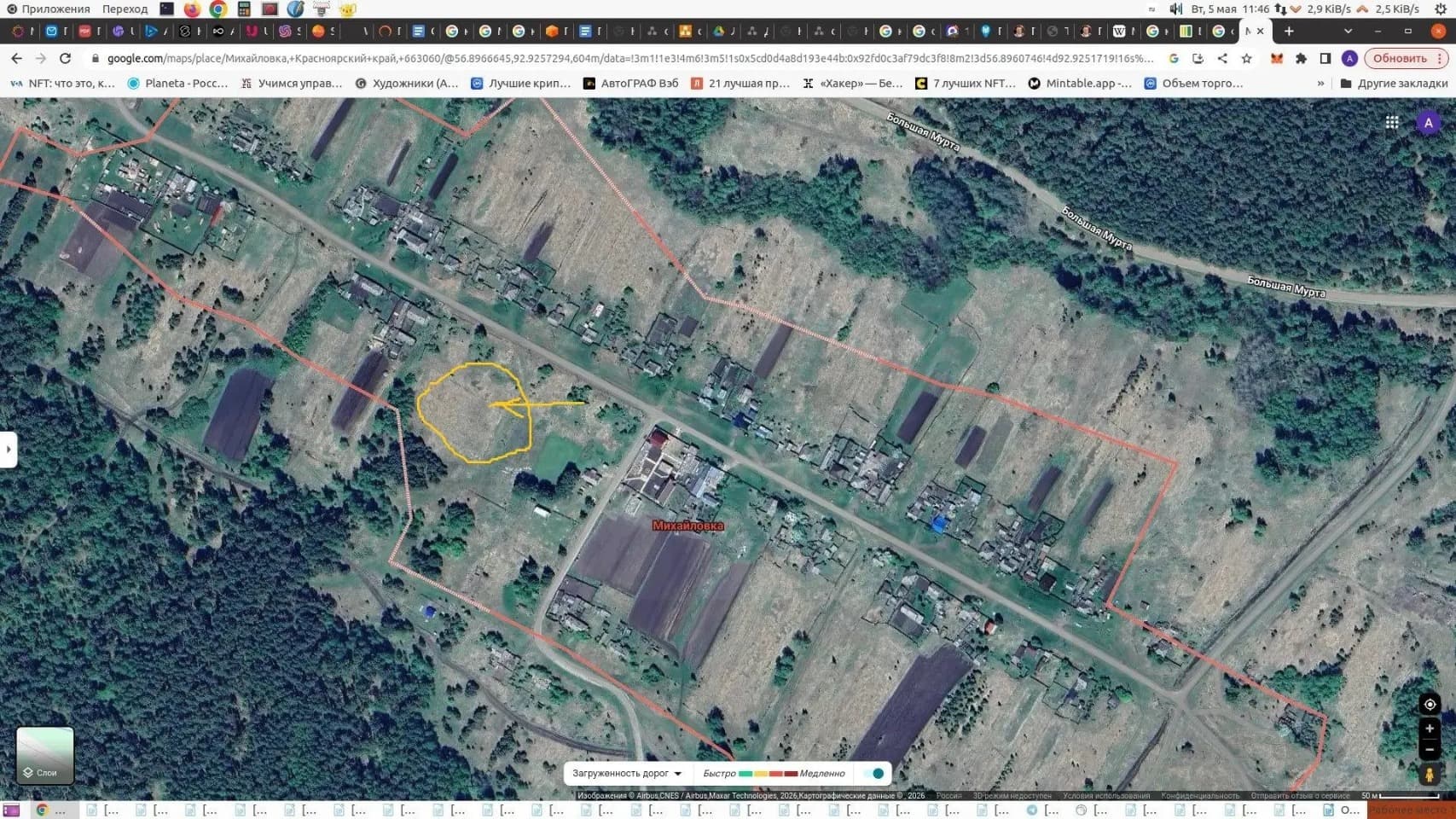Open the Google account avatar on map
Screen dimensions: 1456x819
point(1428,123)
